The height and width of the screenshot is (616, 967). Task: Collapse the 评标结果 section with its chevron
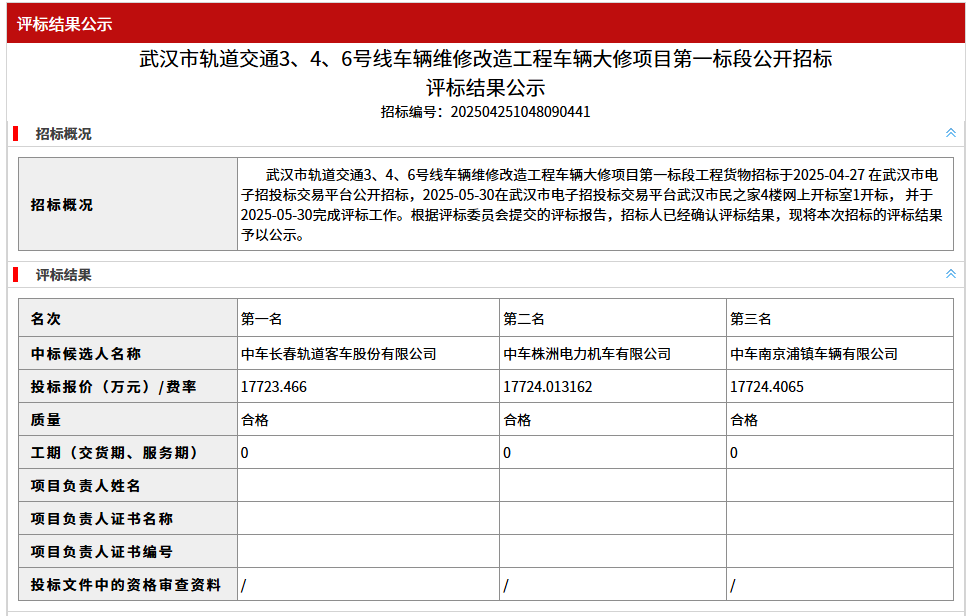pos(950,274)
